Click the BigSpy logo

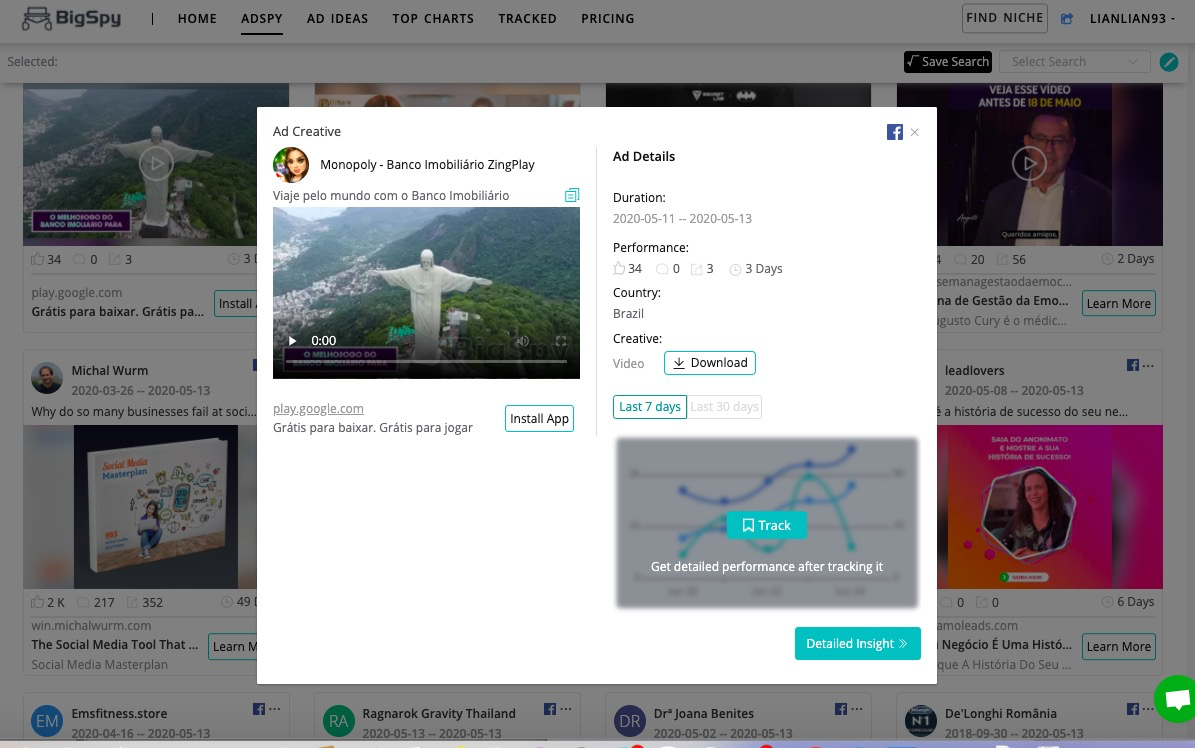click(72, 18)
